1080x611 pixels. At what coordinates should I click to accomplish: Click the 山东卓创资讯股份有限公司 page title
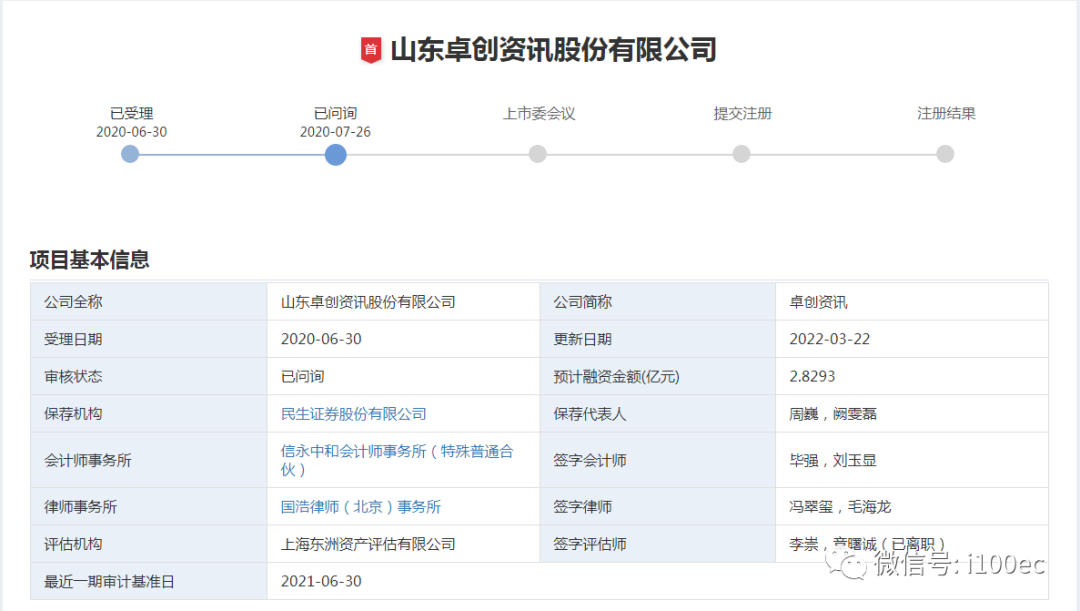tap(553, 50)
